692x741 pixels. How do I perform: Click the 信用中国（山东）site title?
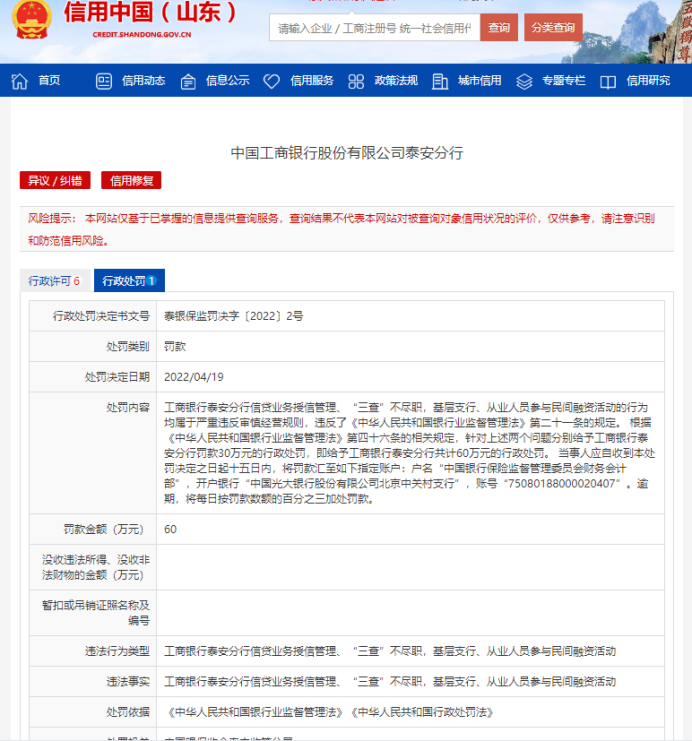coord(151,12)
